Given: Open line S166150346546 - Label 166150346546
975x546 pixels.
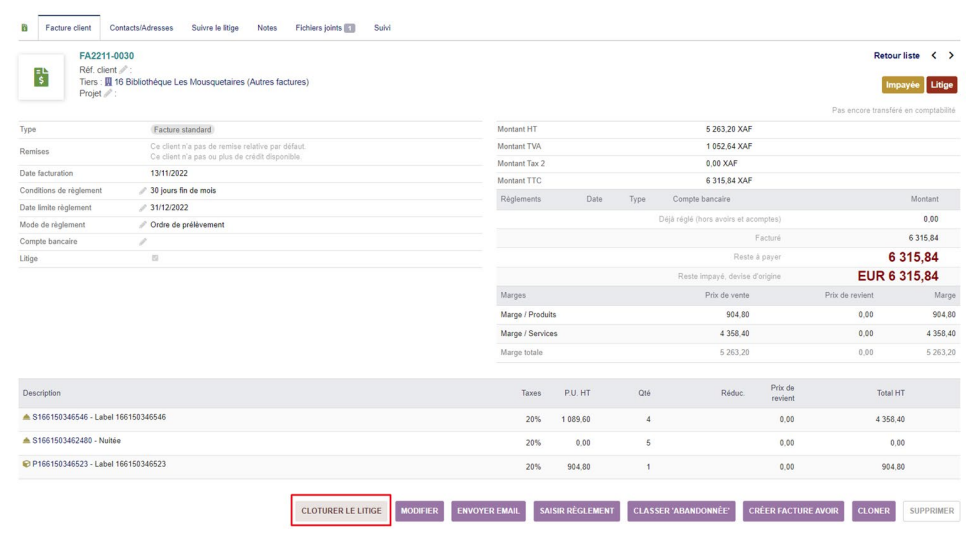Looking at the screenshot, I should [x=99, y=417].
